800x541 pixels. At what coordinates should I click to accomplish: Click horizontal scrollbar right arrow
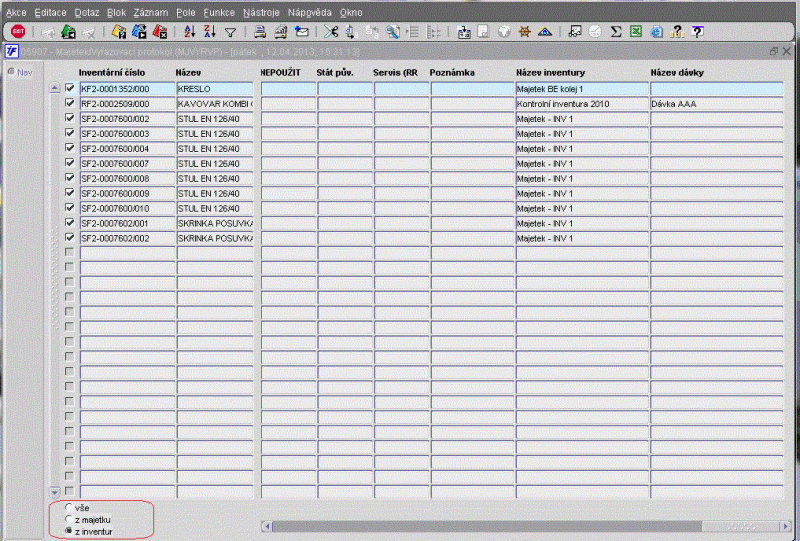pos(786,526)
